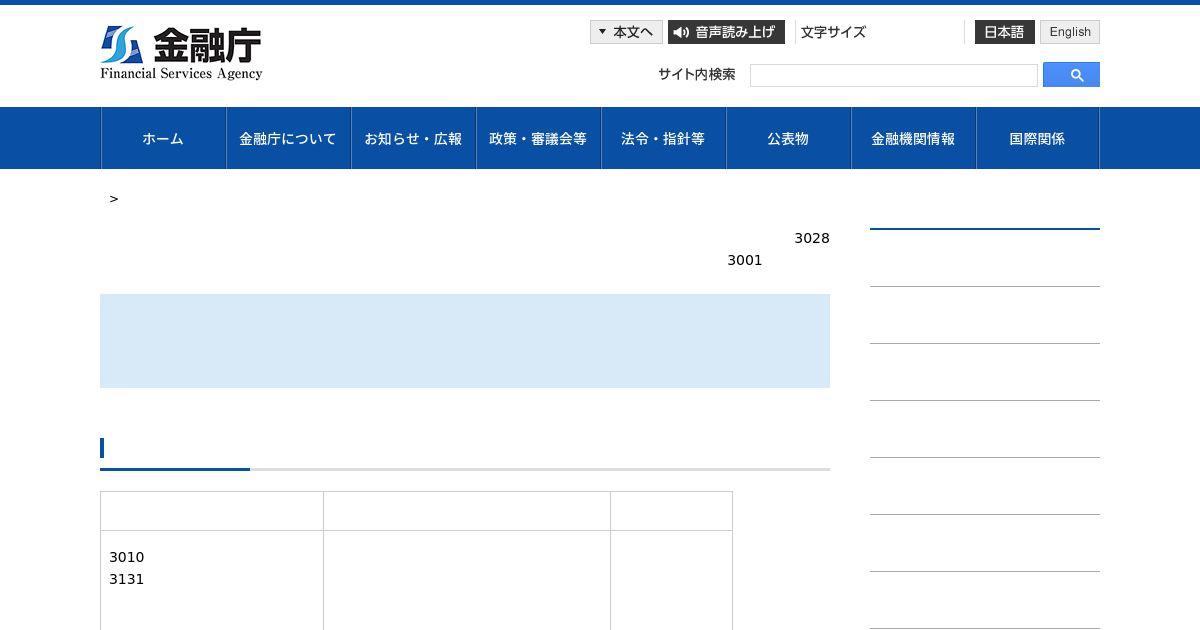Switch language to 日本語

[x=1004, y=32]
